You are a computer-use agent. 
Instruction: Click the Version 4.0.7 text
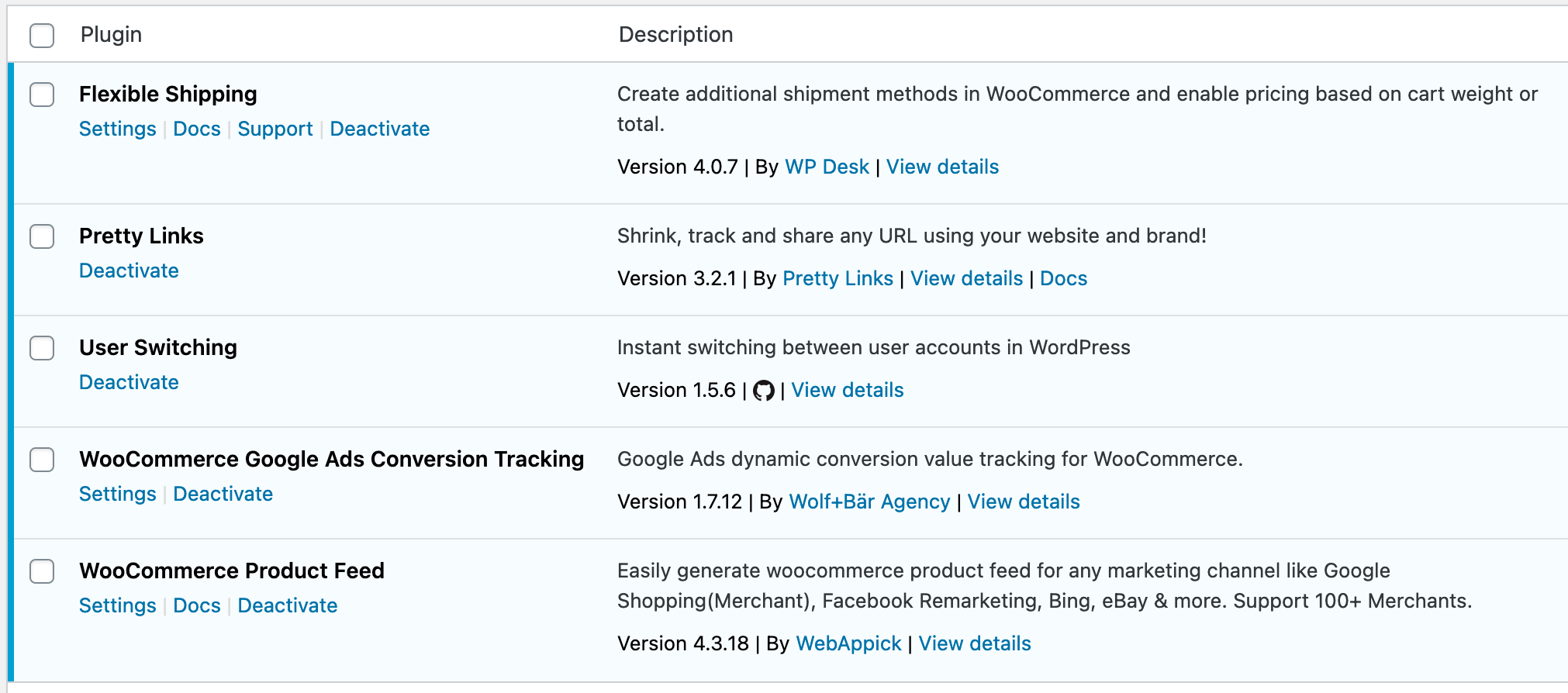coord(678,167)
